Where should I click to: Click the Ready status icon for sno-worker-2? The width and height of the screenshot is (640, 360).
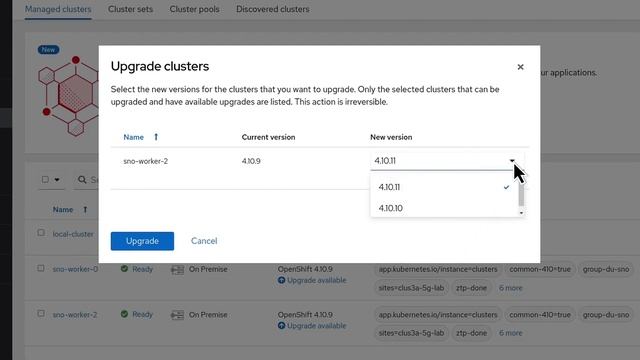[x=124, y=314]
